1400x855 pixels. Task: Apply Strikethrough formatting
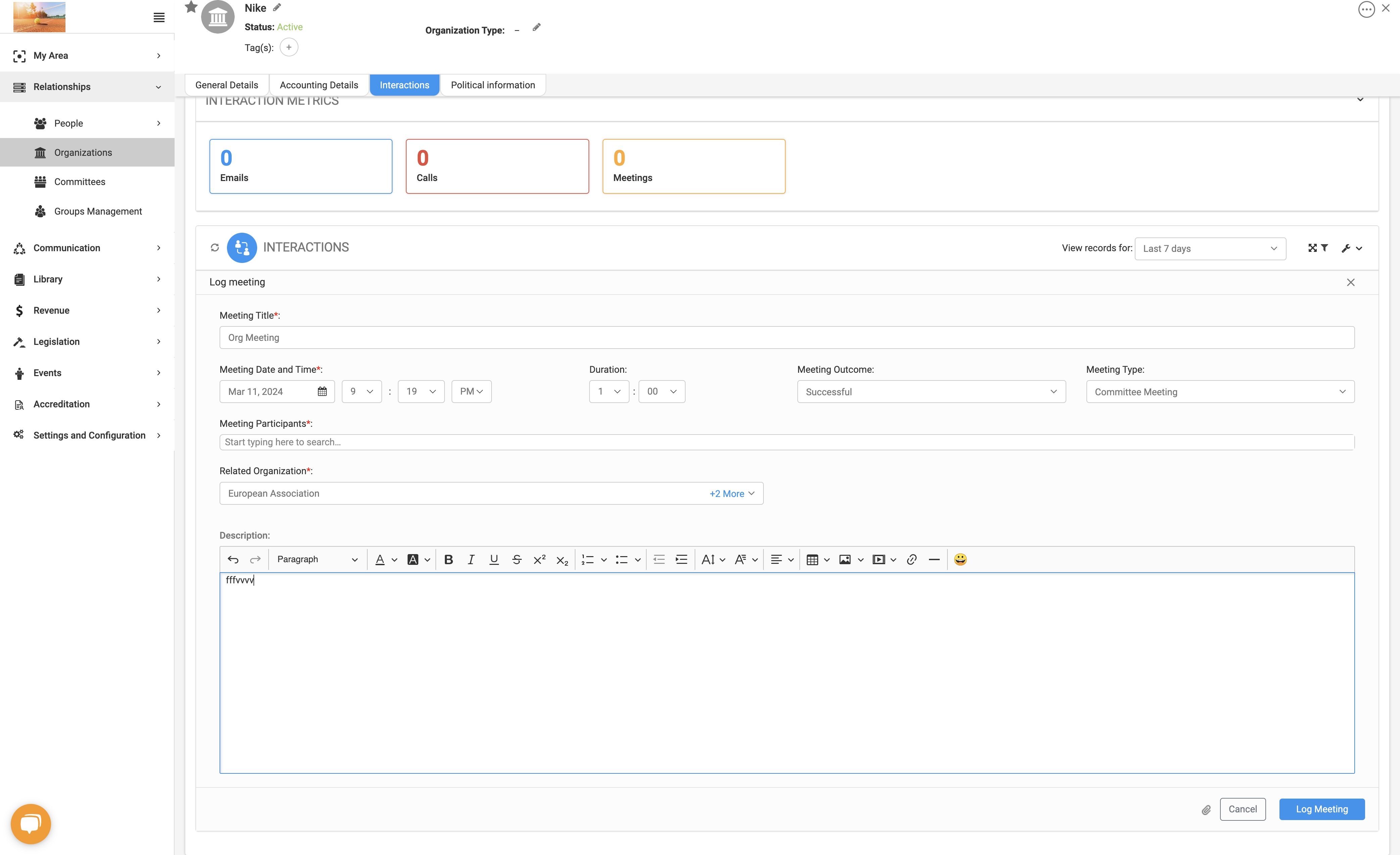(516, 559)
